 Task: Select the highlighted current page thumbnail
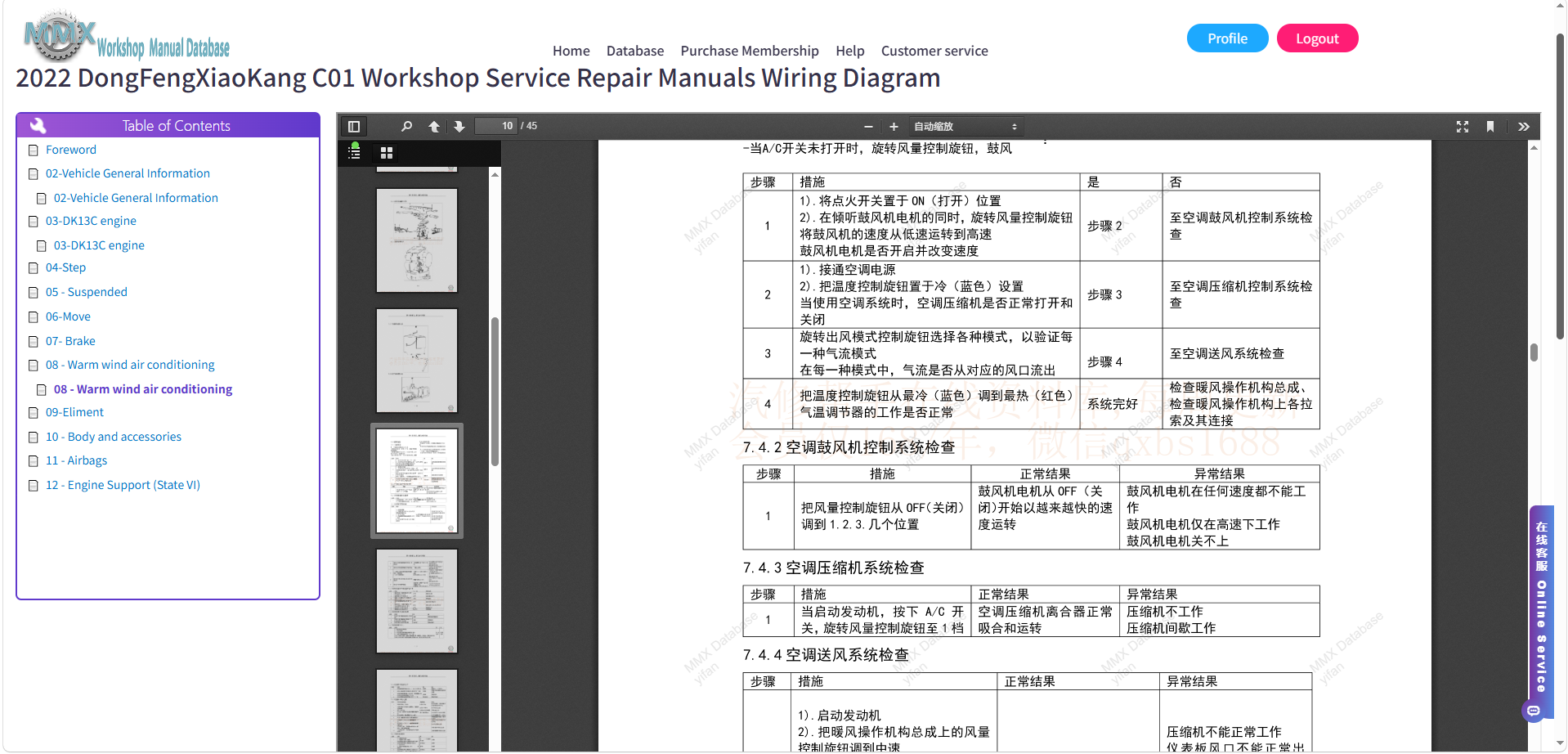pyautogui.click(x=417, y=481)
